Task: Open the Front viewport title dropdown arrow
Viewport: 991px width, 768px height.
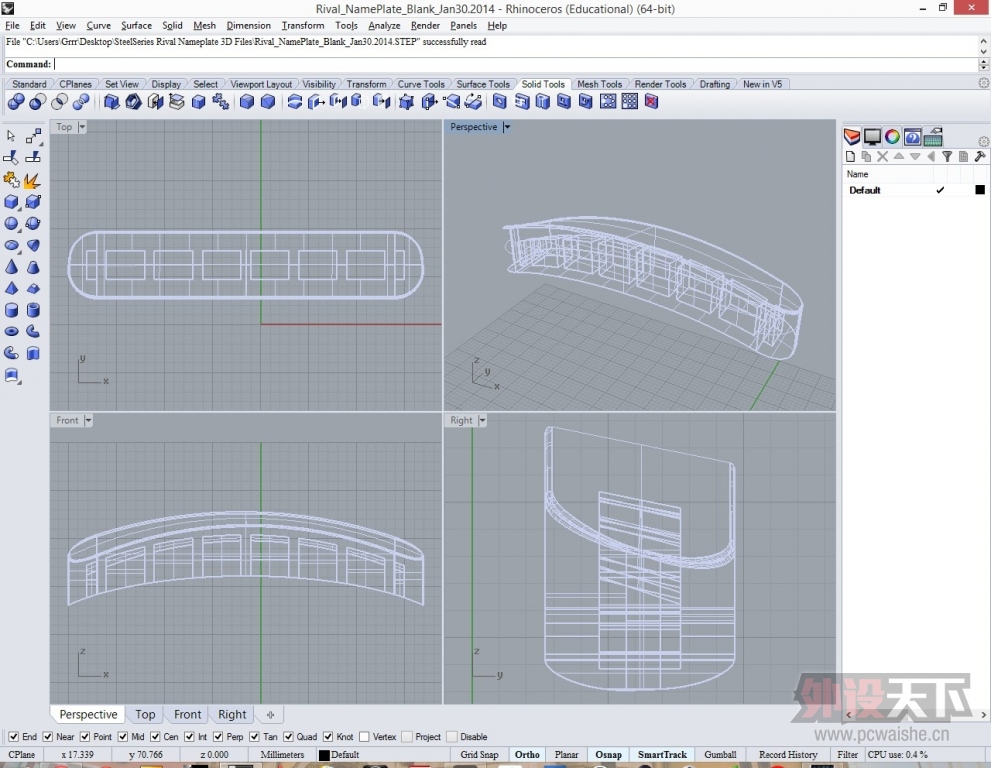Action: pyautogui.click(x=88, y=420)
